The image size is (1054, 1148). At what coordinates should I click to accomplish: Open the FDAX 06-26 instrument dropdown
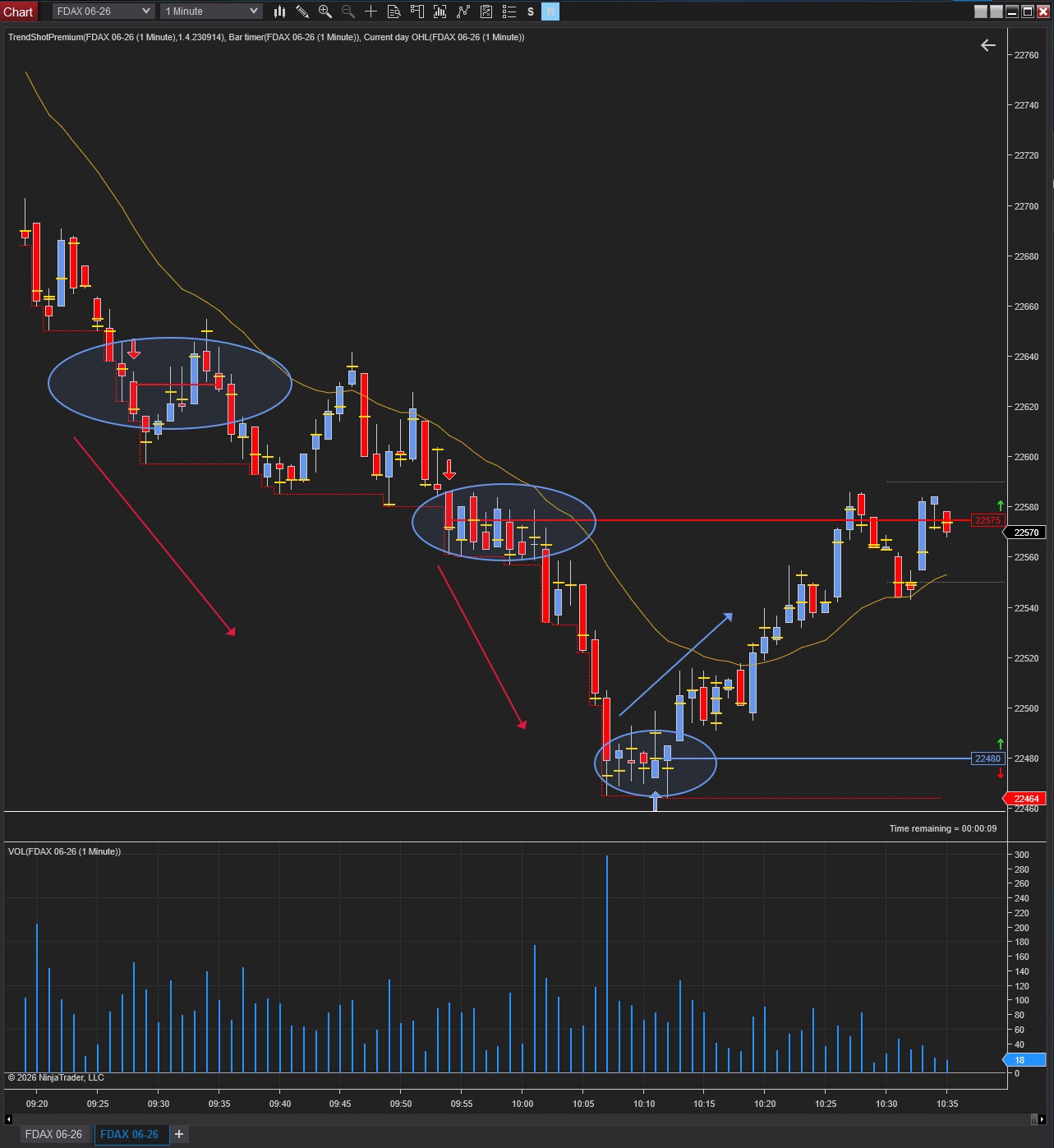[x=104, y=12]
